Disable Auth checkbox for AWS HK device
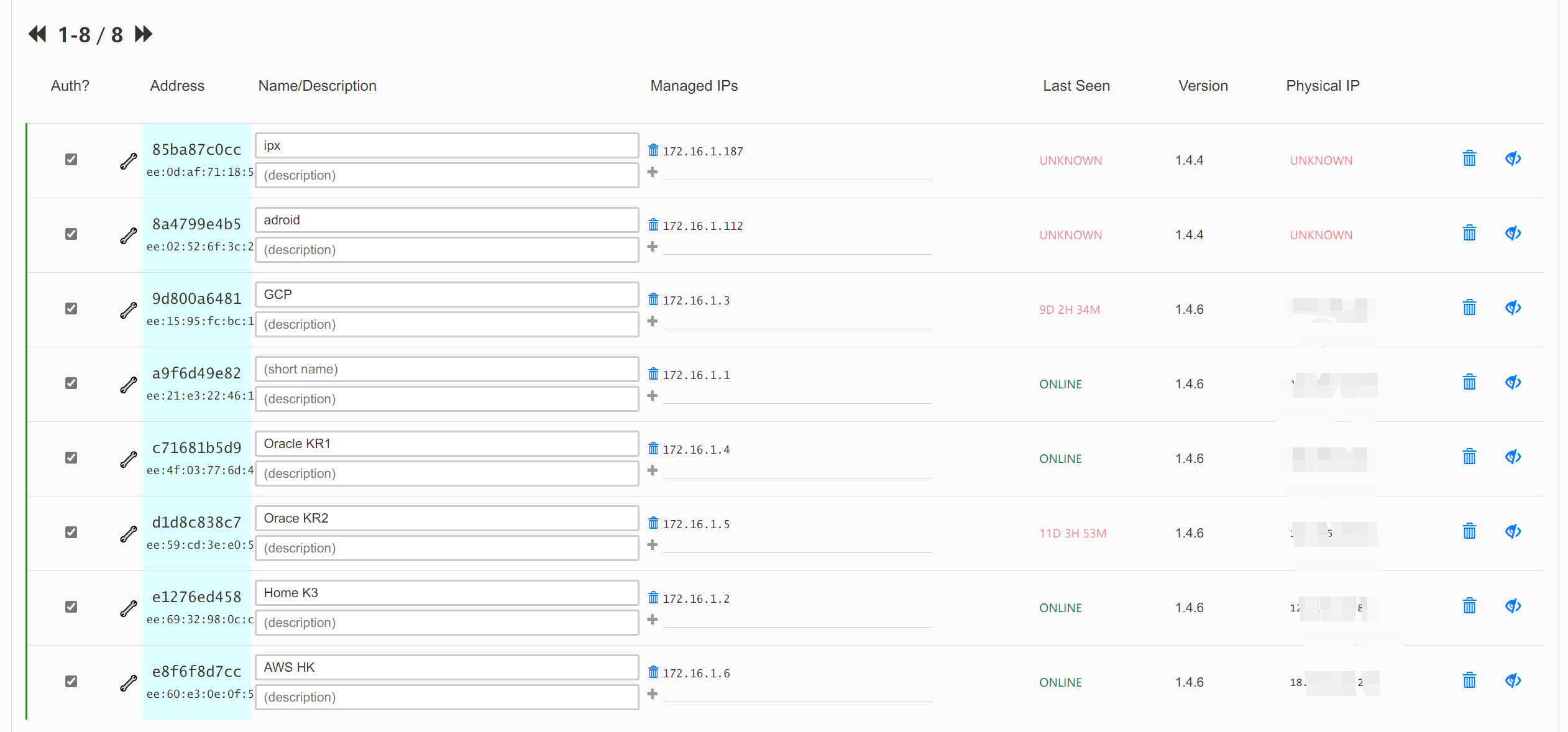The height and width of the screenshot is (732, 1568). (x=71, y=681)
